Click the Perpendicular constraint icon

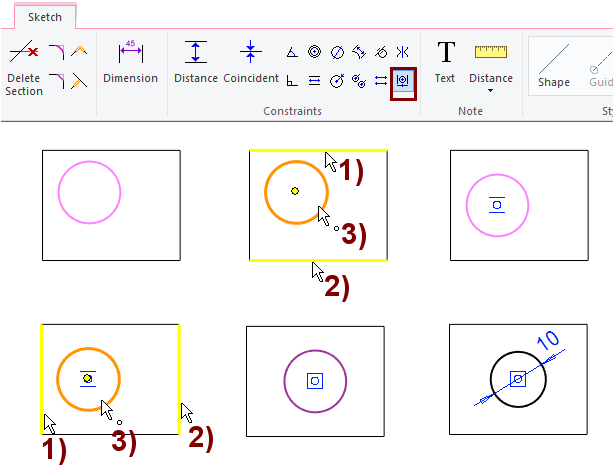coord(292,81)
